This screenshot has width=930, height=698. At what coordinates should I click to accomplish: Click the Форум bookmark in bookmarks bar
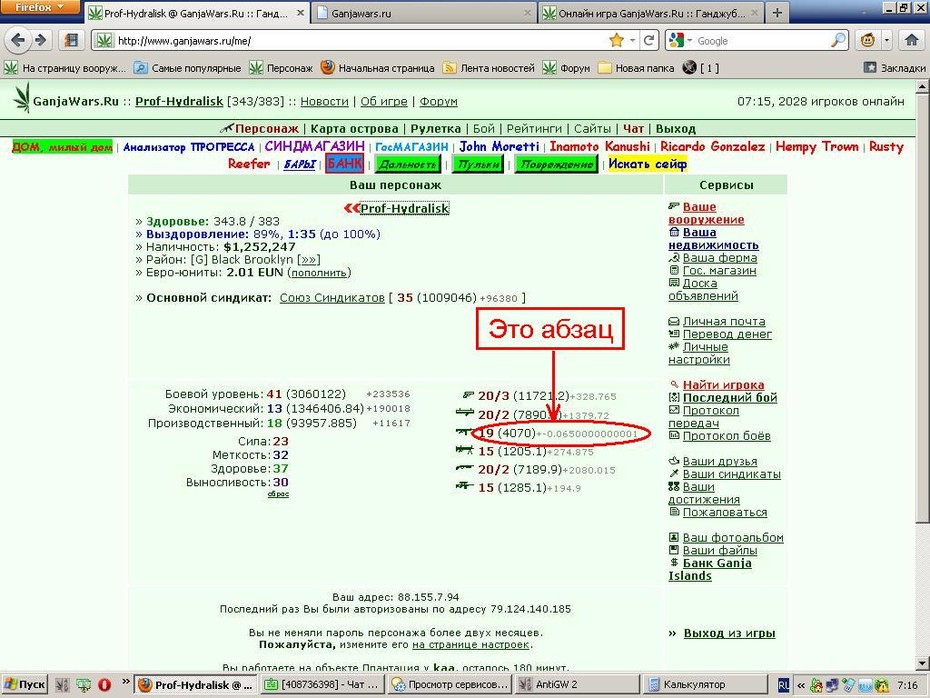pyautogui.click(x=567, y=68)
